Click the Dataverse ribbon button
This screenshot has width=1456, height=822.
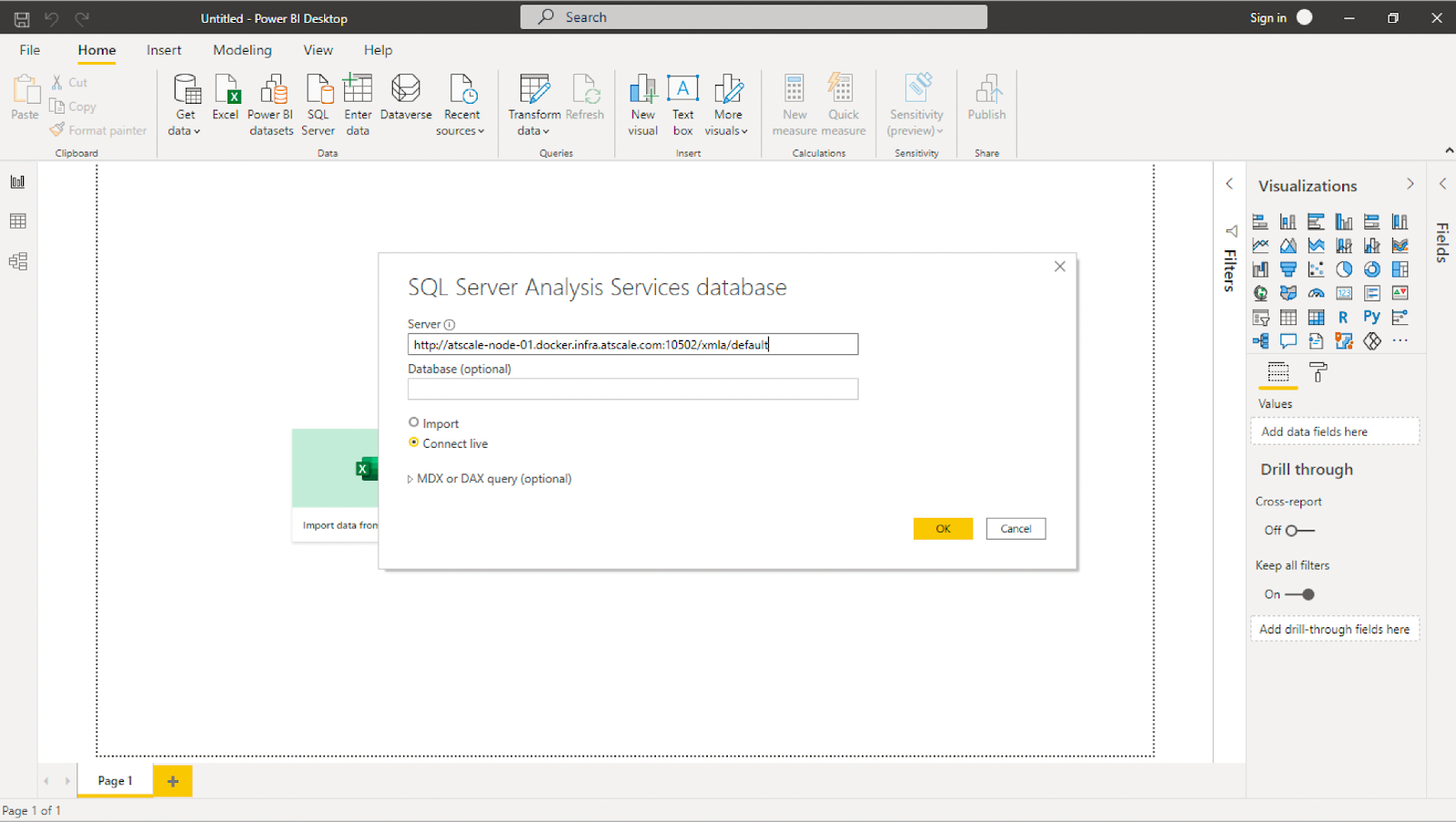pyautogui.click(x=406, y=98)
